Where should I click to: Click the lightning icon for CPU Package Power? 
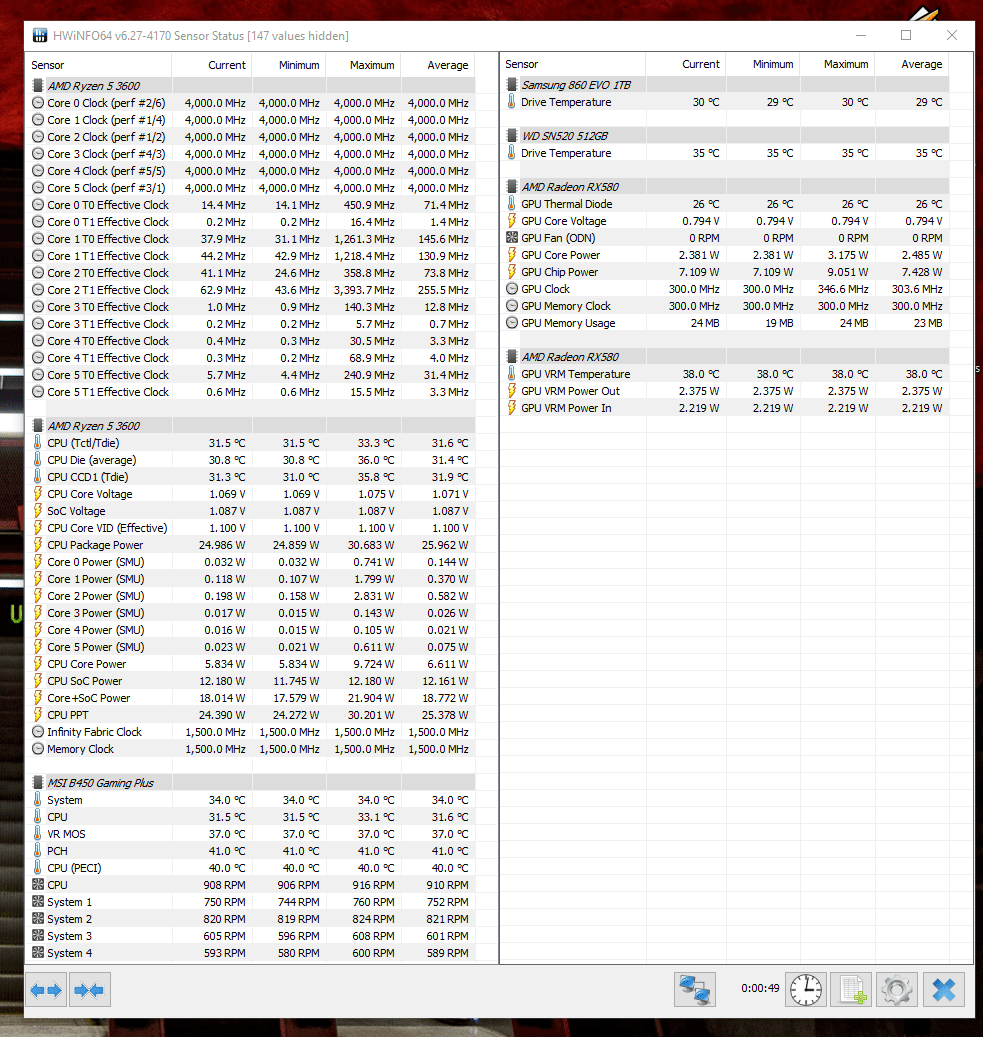tap(38, 544)
